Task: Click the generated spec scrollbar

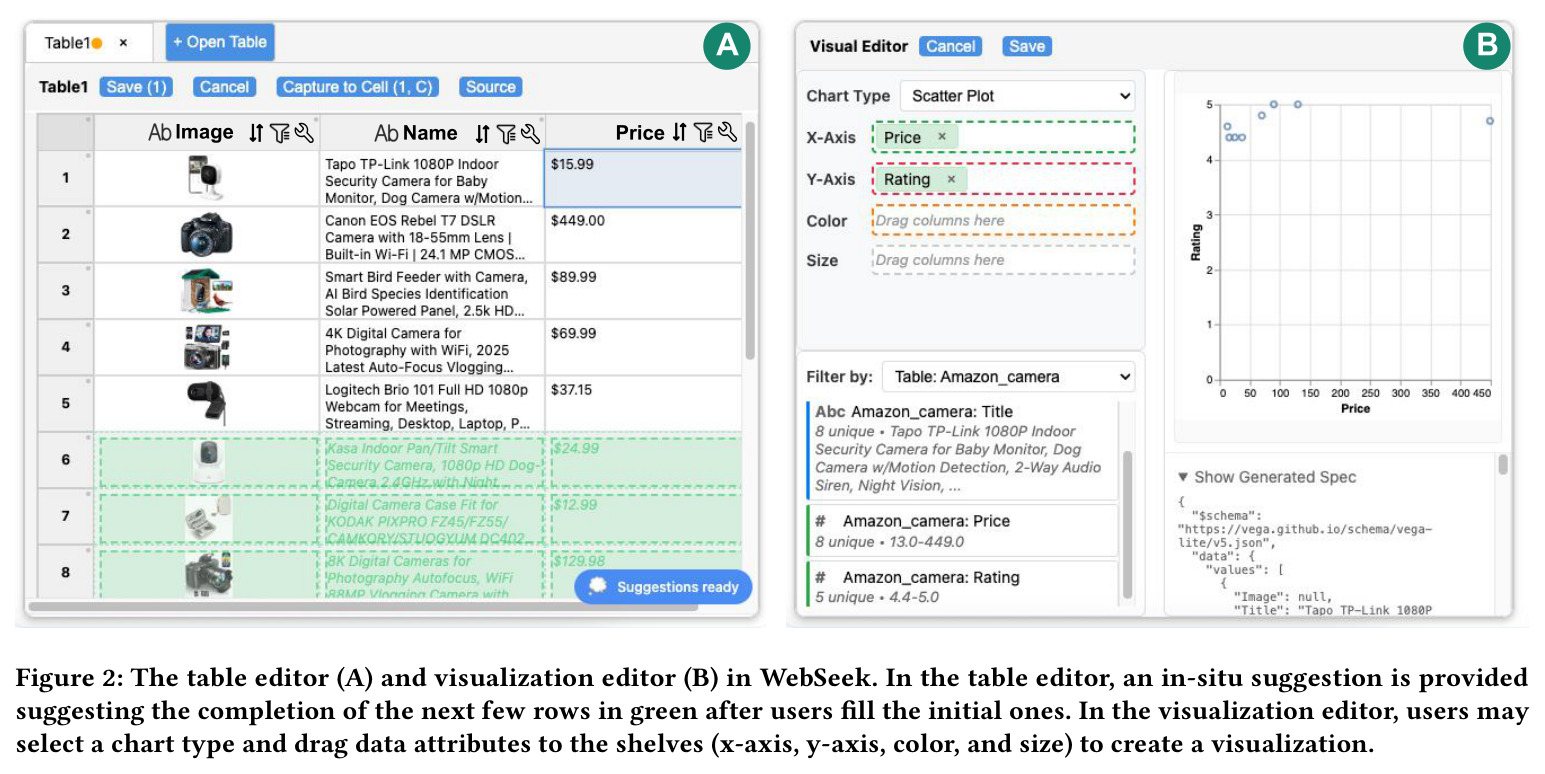Action: coord(1502,465)
